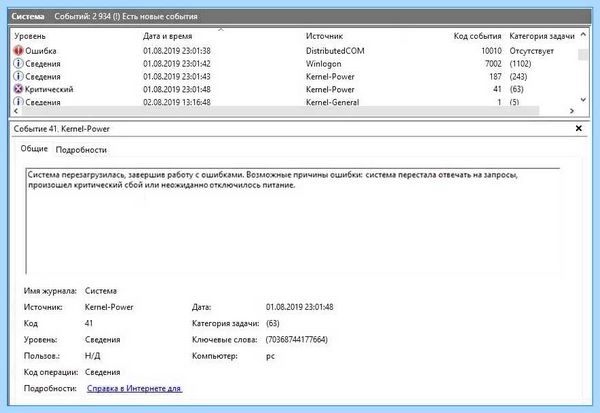The height and width of the screenshot is (413, 600).
Task: Click the date 01.08.2019 23:01:42 cell
Action: 176,64
